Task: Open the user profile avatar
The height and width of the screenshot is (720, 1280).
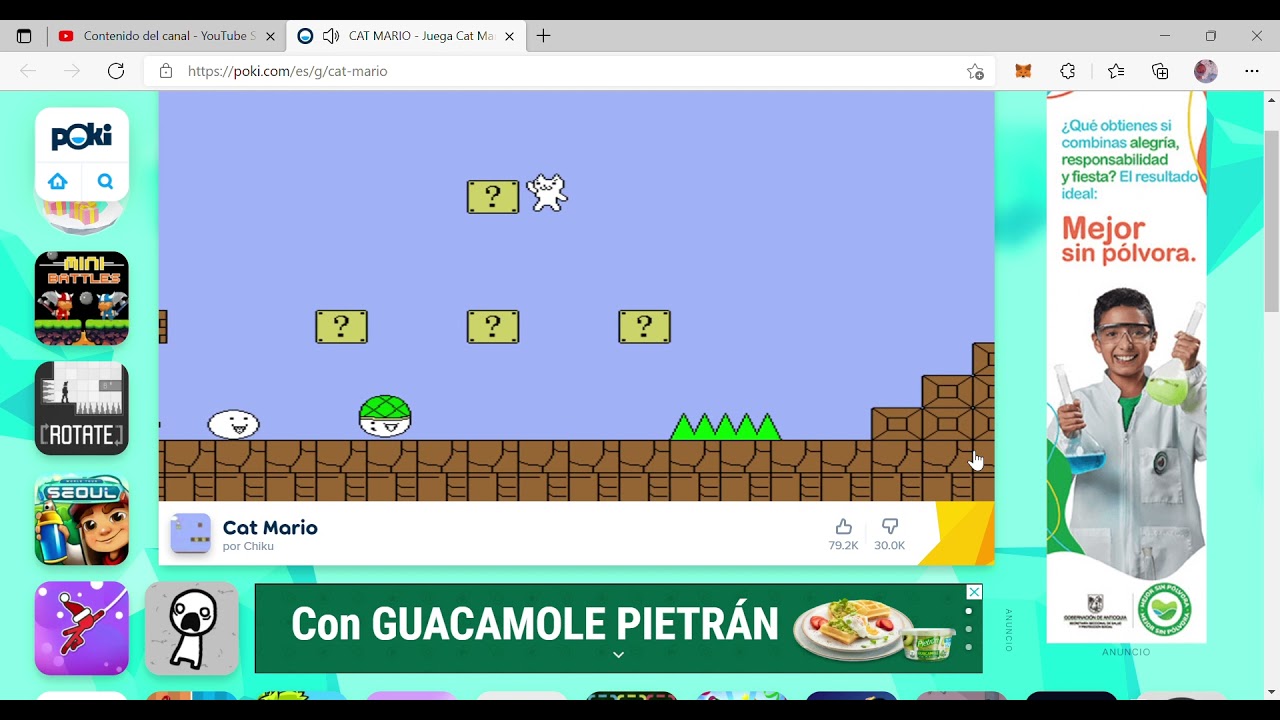Action: [x=1206, y=71]
